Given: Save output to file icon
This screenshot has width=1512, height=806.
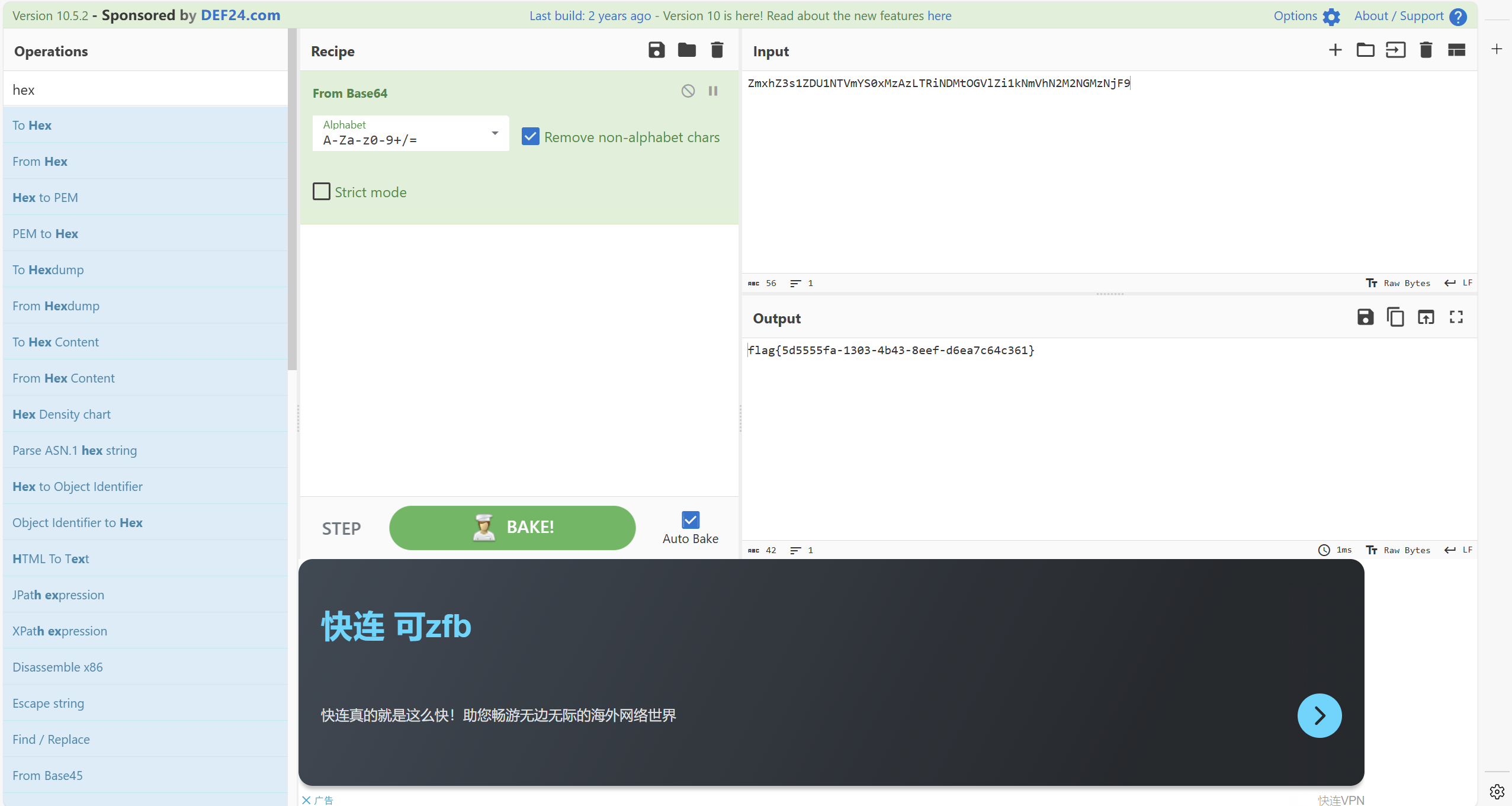Looking at the screenshot, I should point(1366,317).
